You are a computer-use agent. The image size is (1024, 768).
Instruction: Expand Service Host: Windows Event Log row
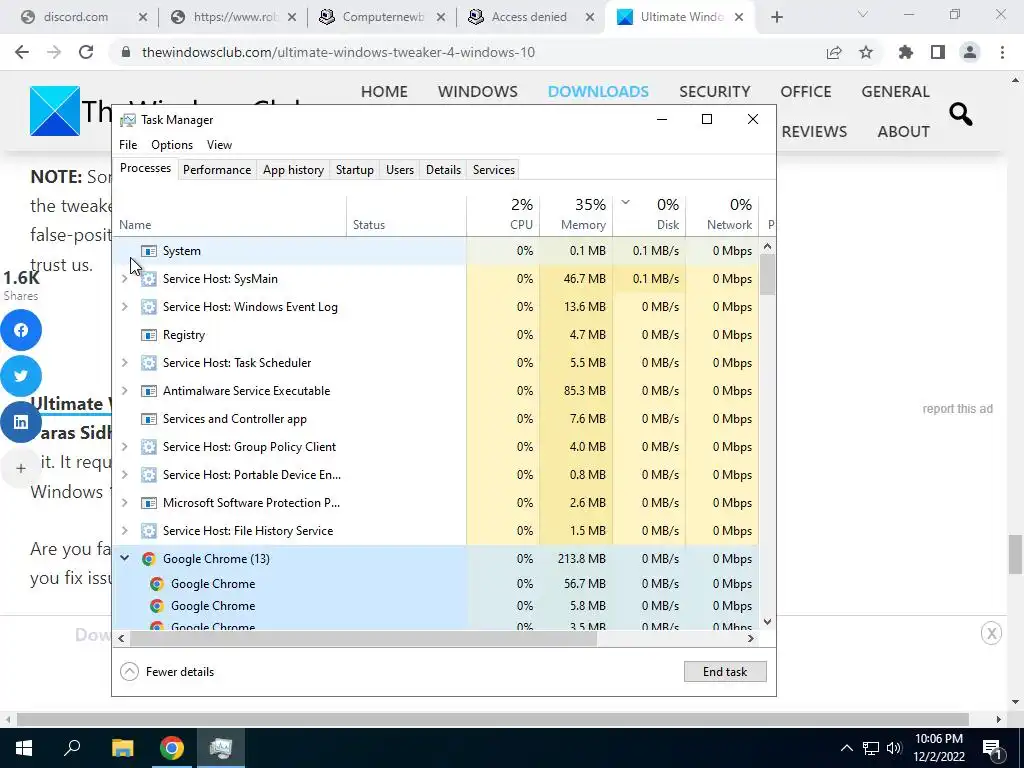point(124,307)
